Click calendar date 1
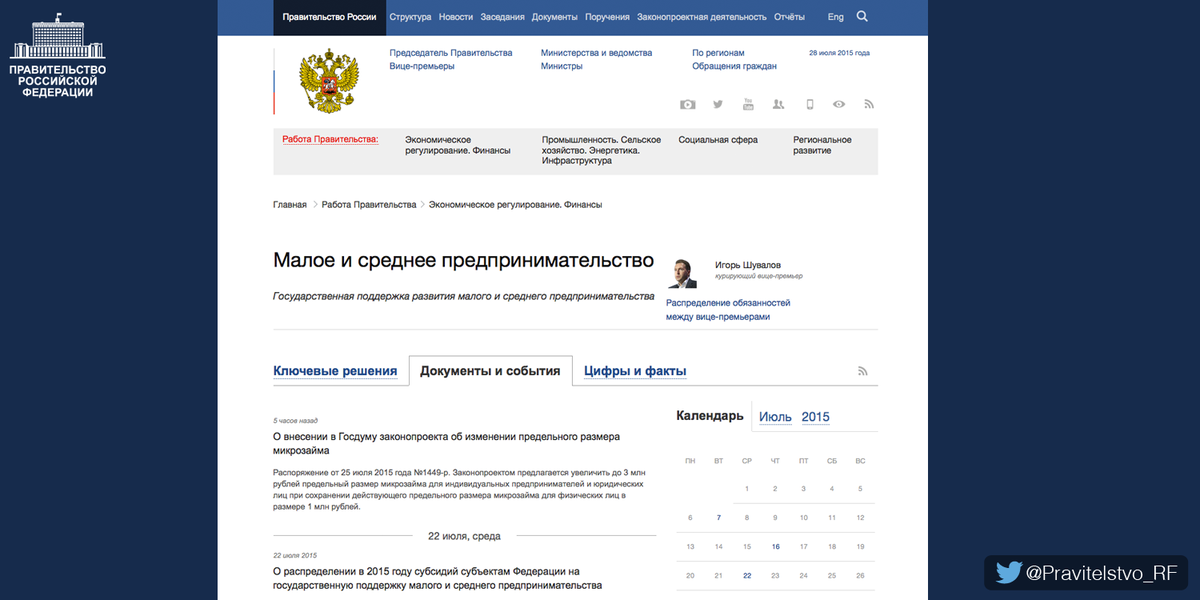1200x600 pixels. coord(747,489)
